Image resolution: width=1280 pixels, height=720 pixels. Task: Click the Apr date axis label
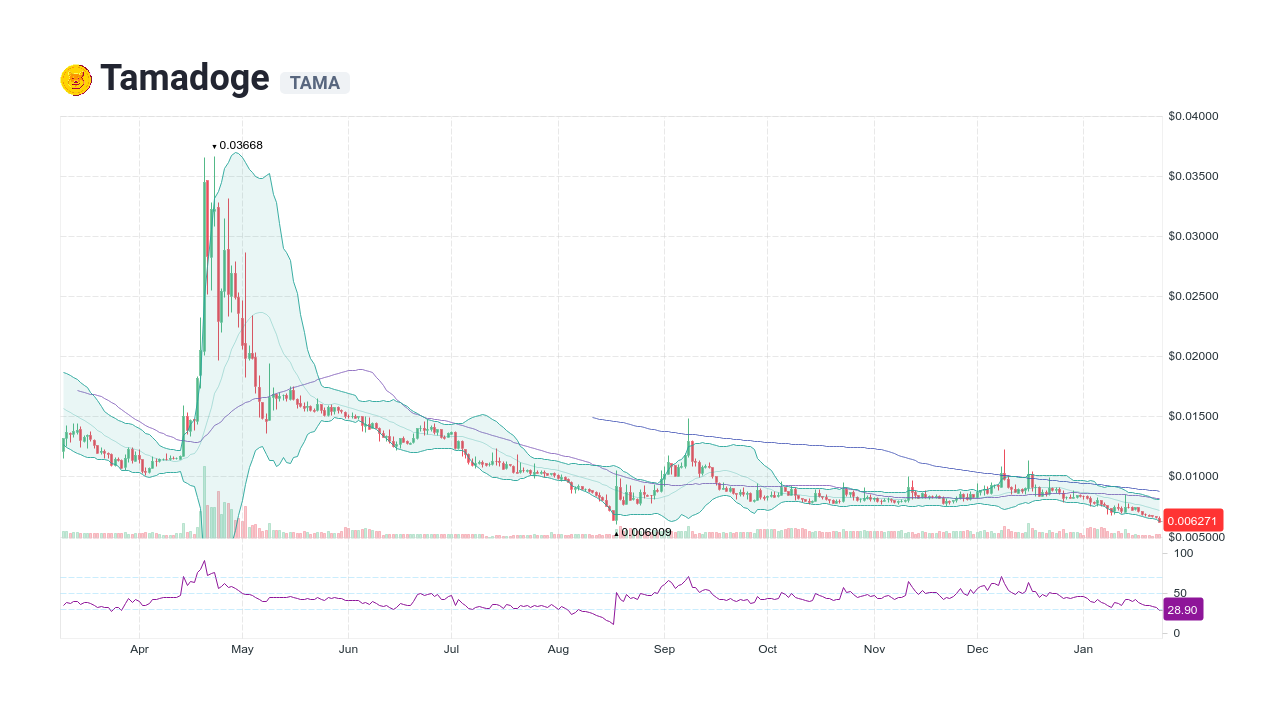[x=139, y=649]
